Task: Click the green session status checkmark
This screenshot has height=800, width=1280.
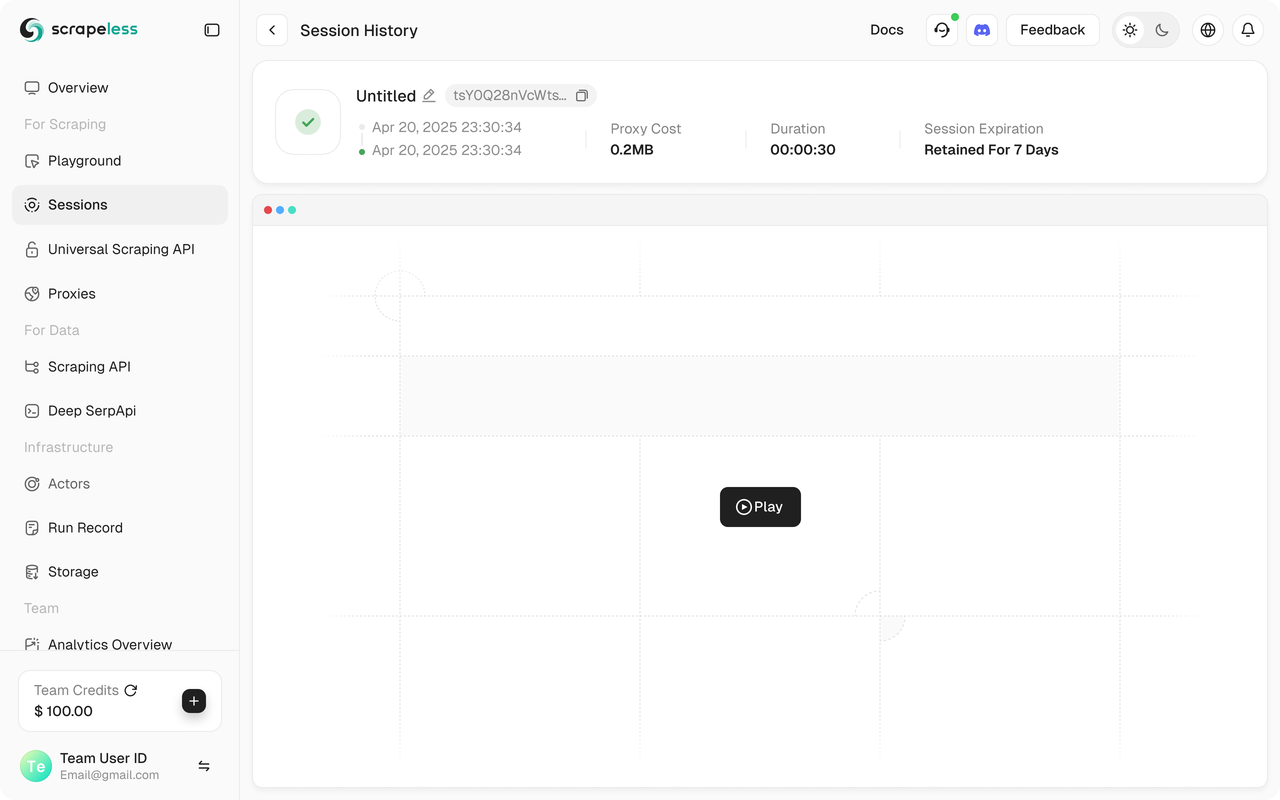Action: (308, 122)
